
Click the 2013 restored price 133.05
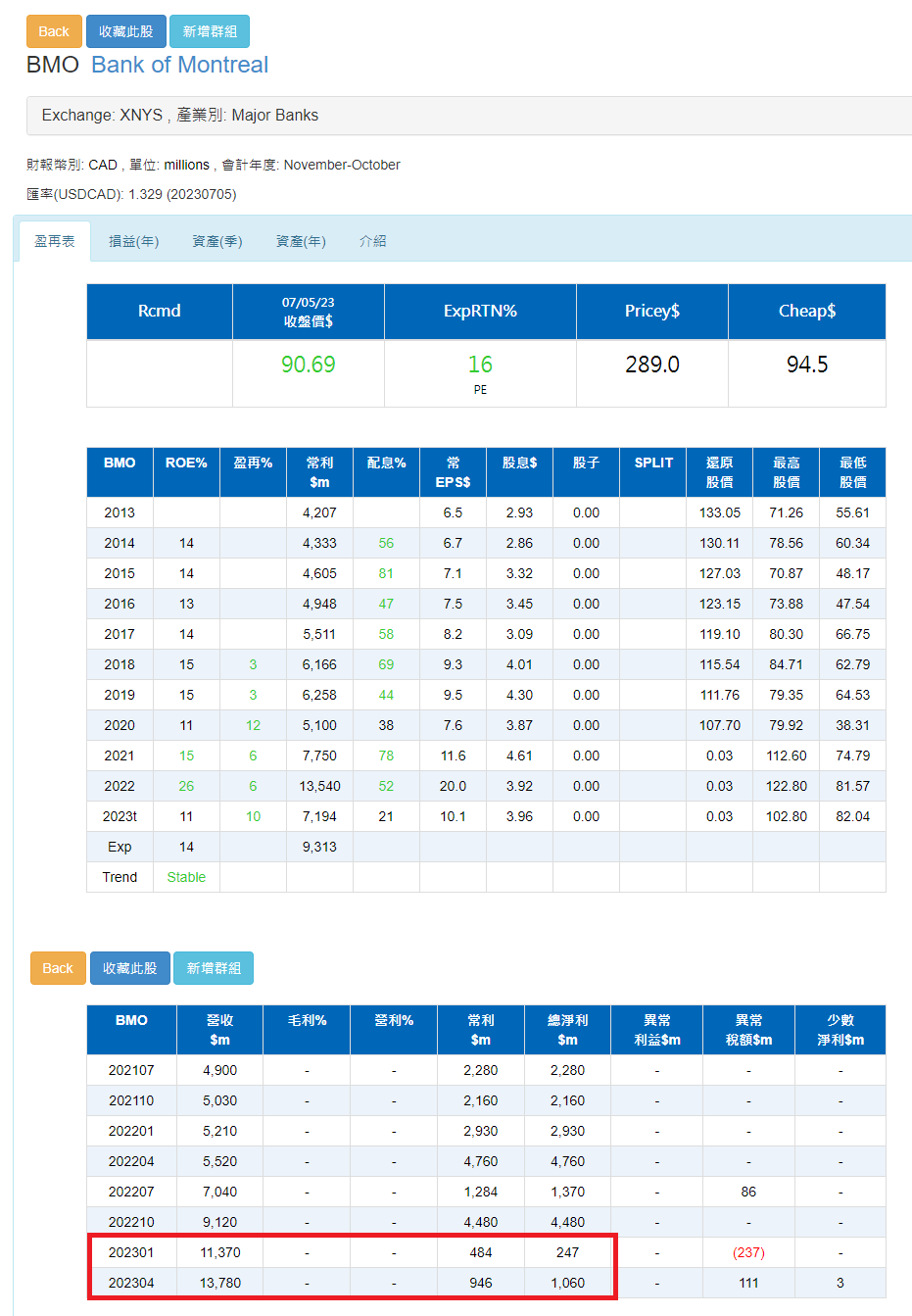click(719, 512)
